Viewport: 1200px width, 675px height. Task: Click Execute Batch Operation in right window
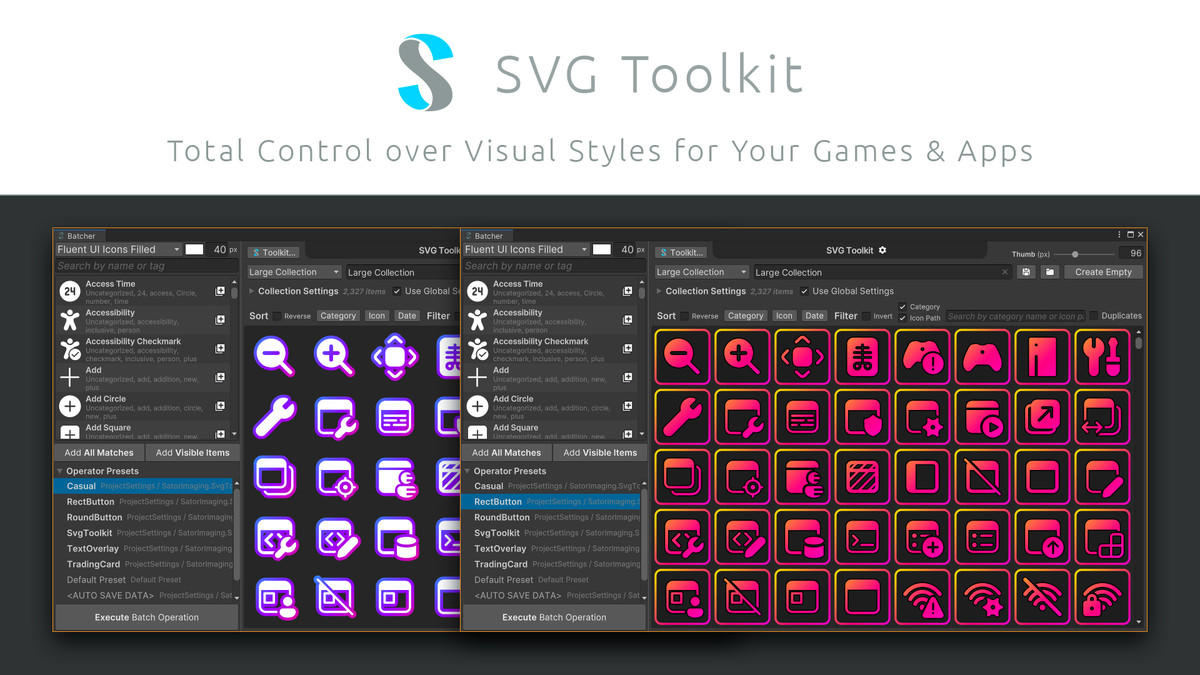pos(553,617)
